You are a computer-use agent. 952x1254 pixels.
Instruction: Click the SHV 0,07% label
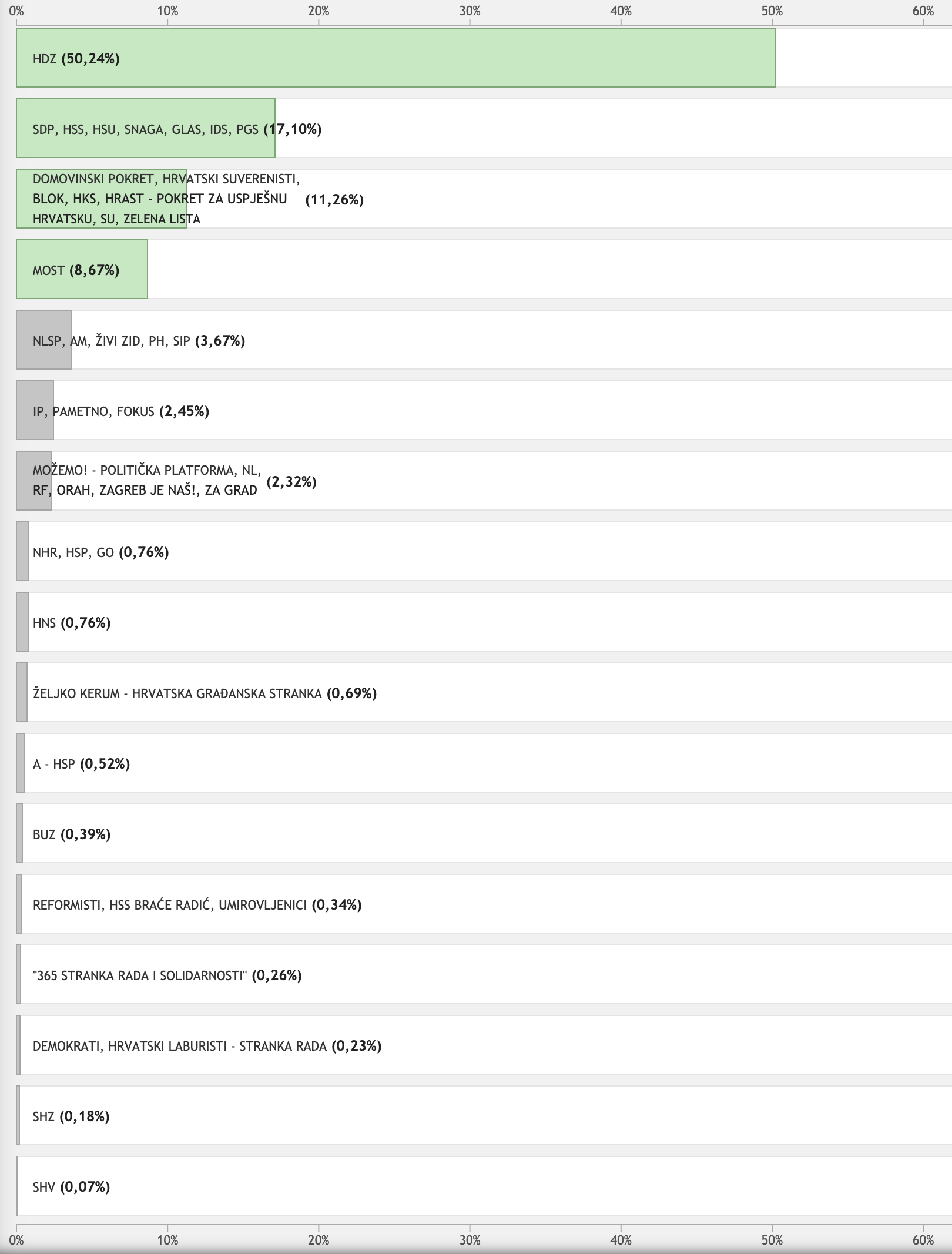pyautogui.click(x=71, y=1187)
